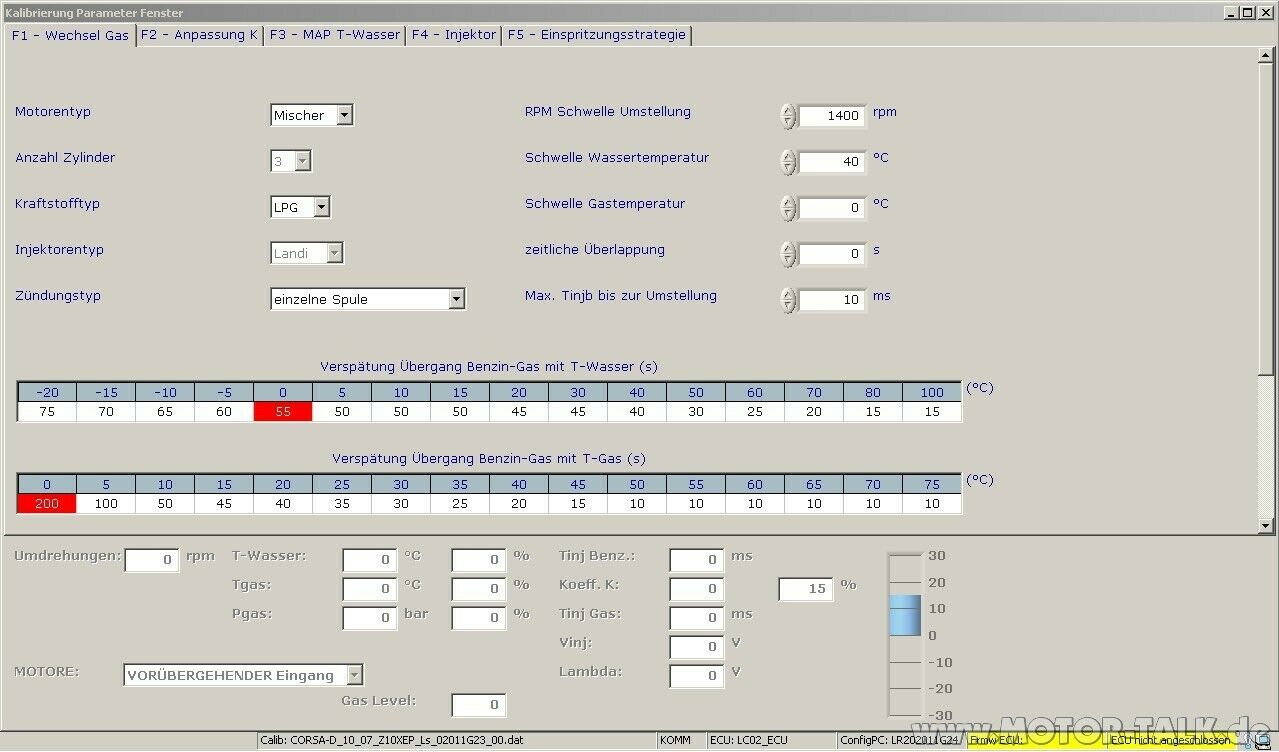Click the Schwelle Gastemperatur value field
1279x752 pixels.
(x=832, y=207)
